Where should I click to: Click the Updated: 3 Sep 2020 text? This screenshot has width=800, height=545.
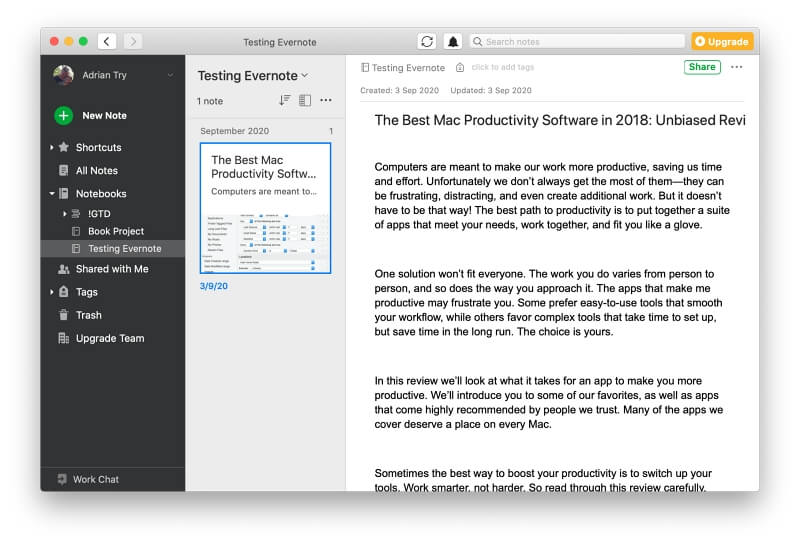491,90
